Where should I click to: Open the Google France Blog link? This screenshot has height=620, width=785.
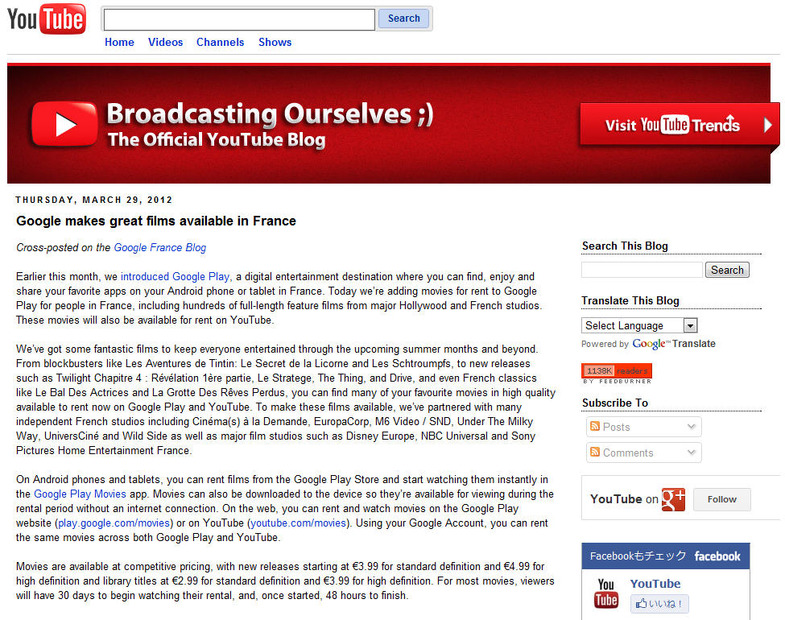click(160, 247)
